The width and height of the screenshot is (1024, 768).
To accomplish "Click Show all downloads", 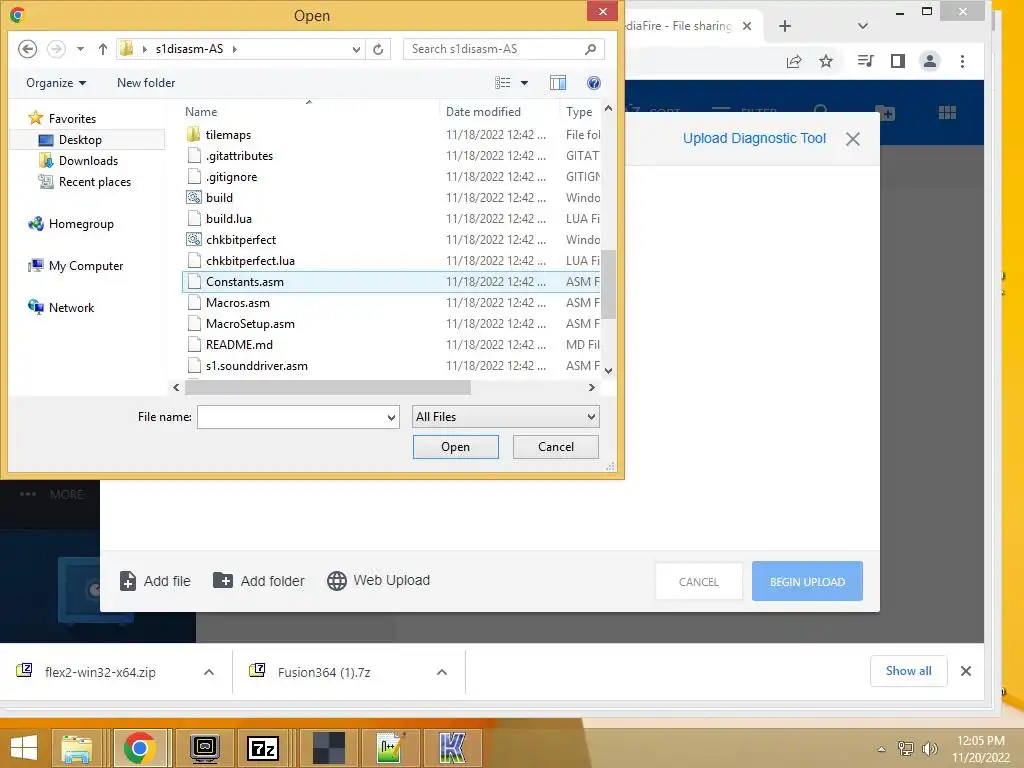I will [908, 671].
